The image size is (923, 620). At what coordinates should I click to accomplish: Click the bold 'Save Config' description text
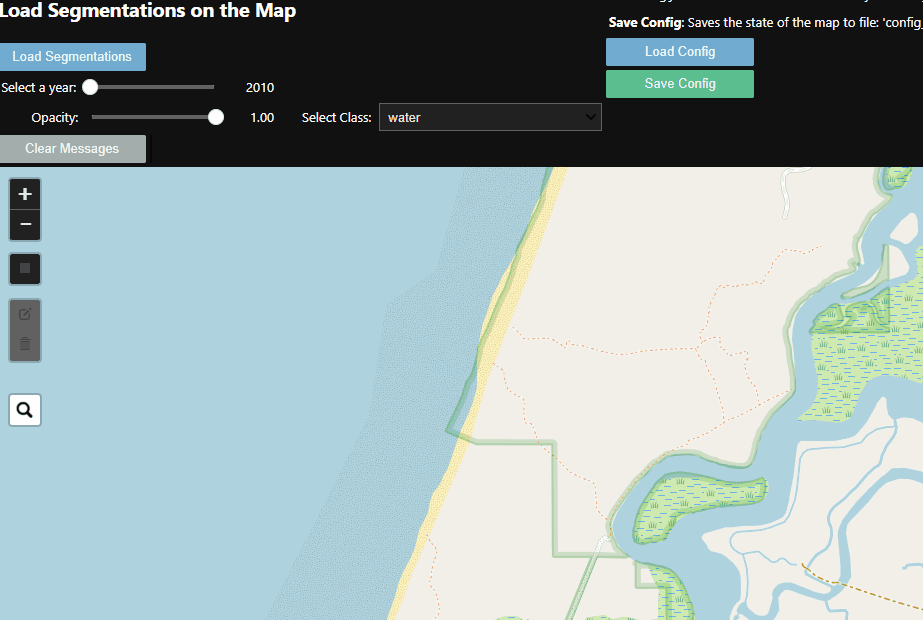click(x=645, y=22)
